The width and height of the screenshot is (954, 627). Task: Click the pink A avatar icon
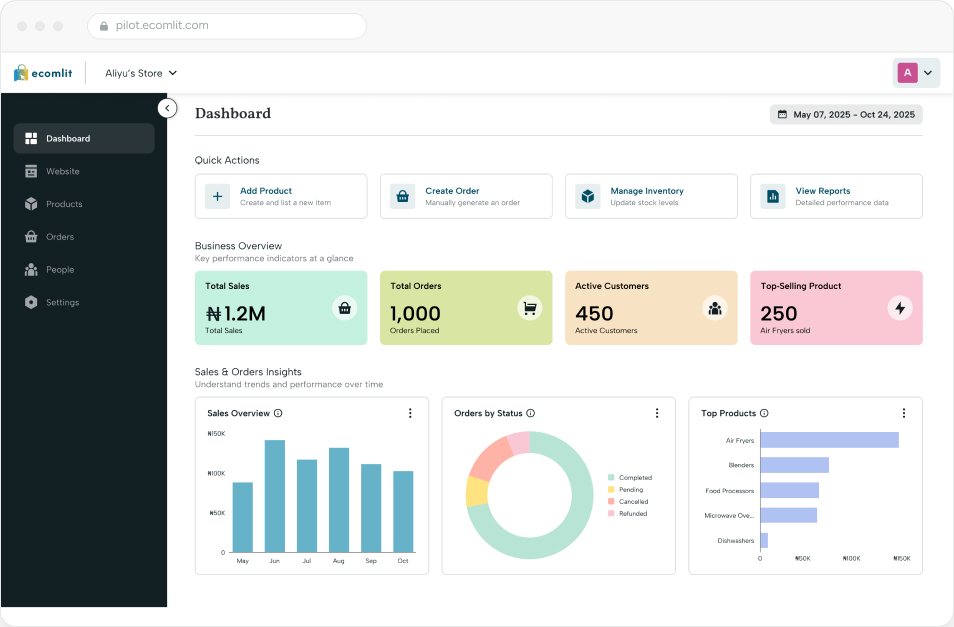click(x=907, y=73)
